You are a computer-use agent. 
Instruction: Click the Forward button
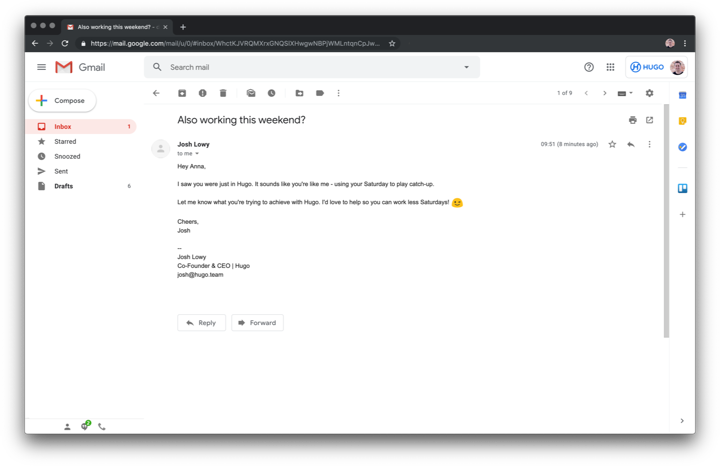click(257, 323)
